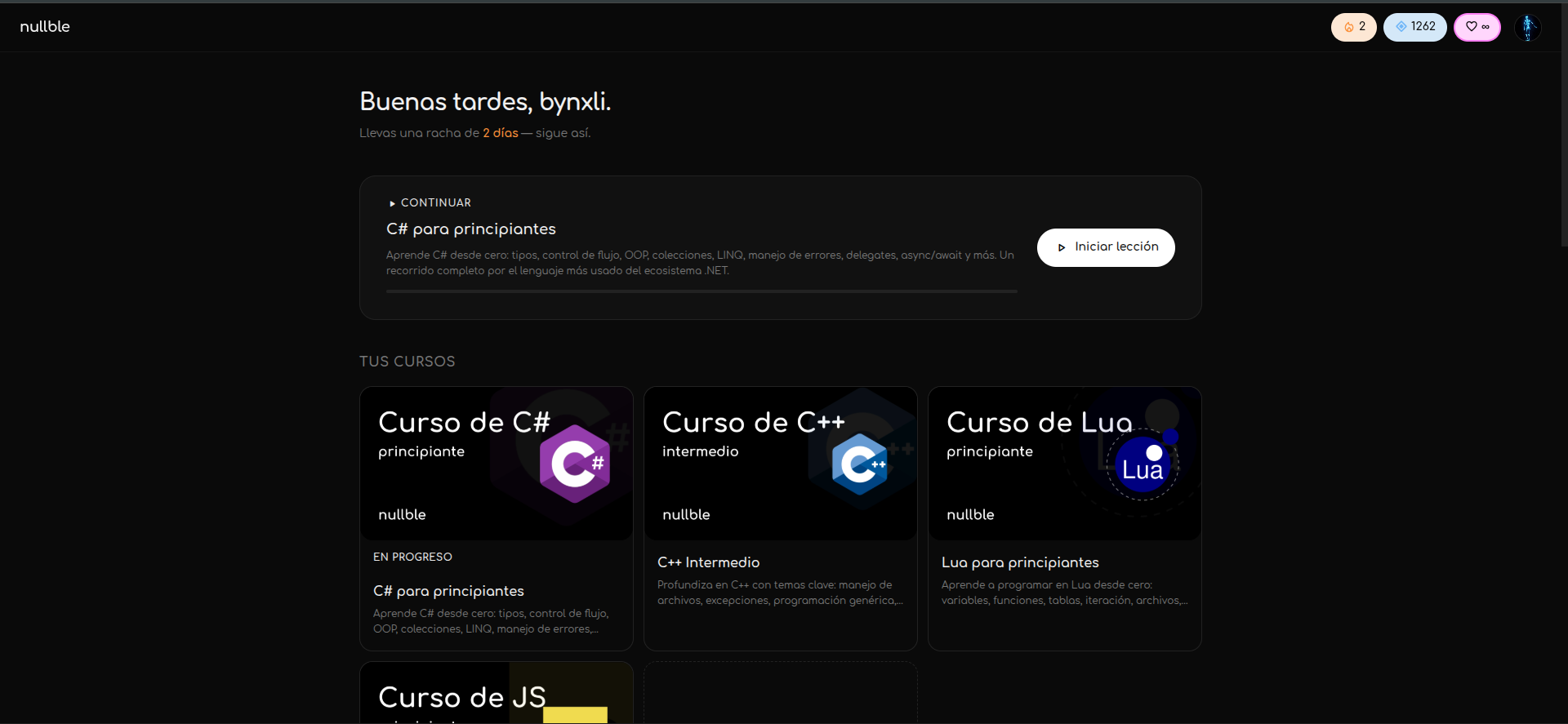Click the Iniciar lección button
The width and height of the screenshot is (1568, 724).
coord(1106,247)
